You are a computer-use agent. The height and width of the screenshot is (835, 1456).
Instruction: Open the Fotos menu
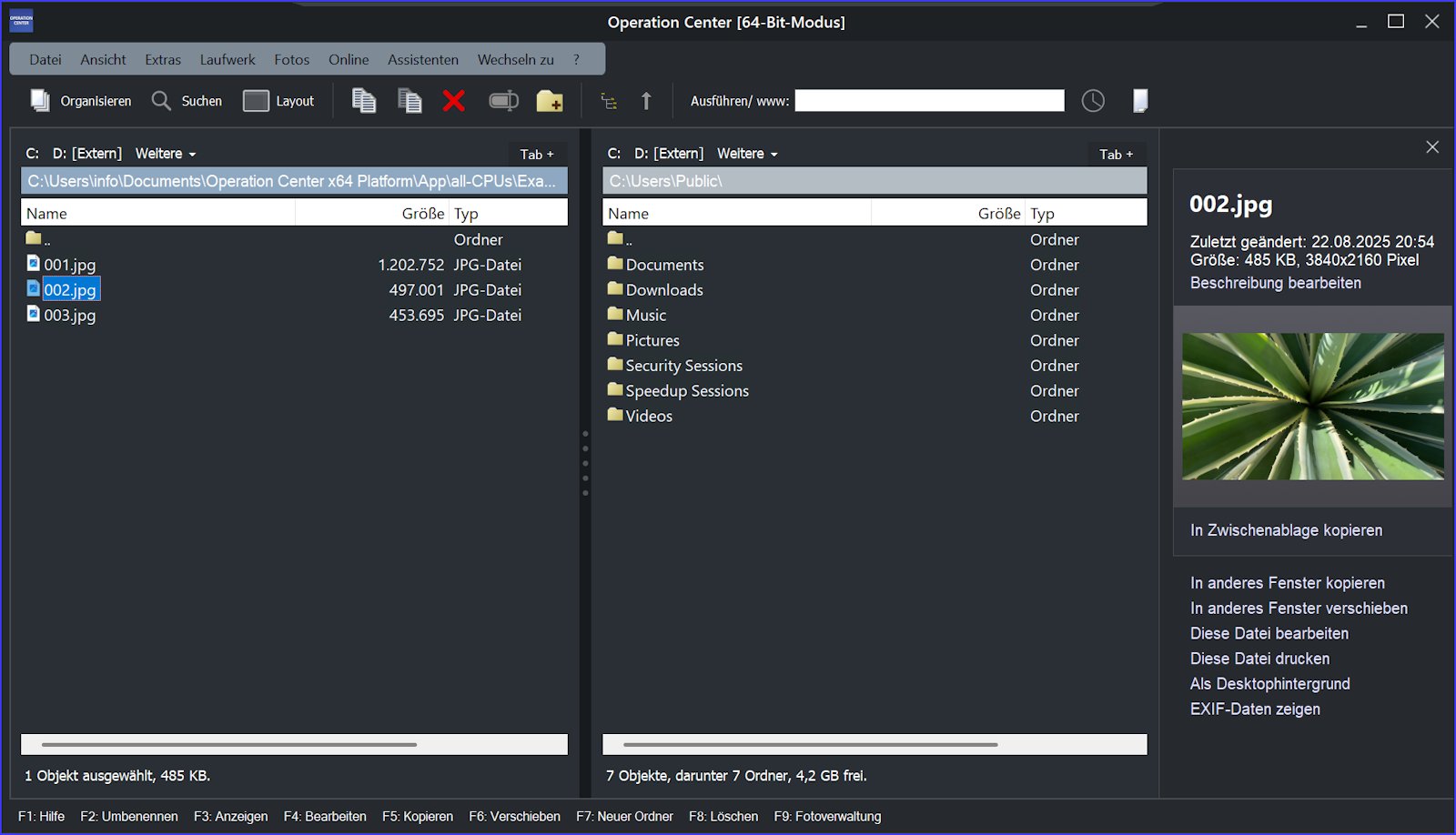tap(291, 60)
